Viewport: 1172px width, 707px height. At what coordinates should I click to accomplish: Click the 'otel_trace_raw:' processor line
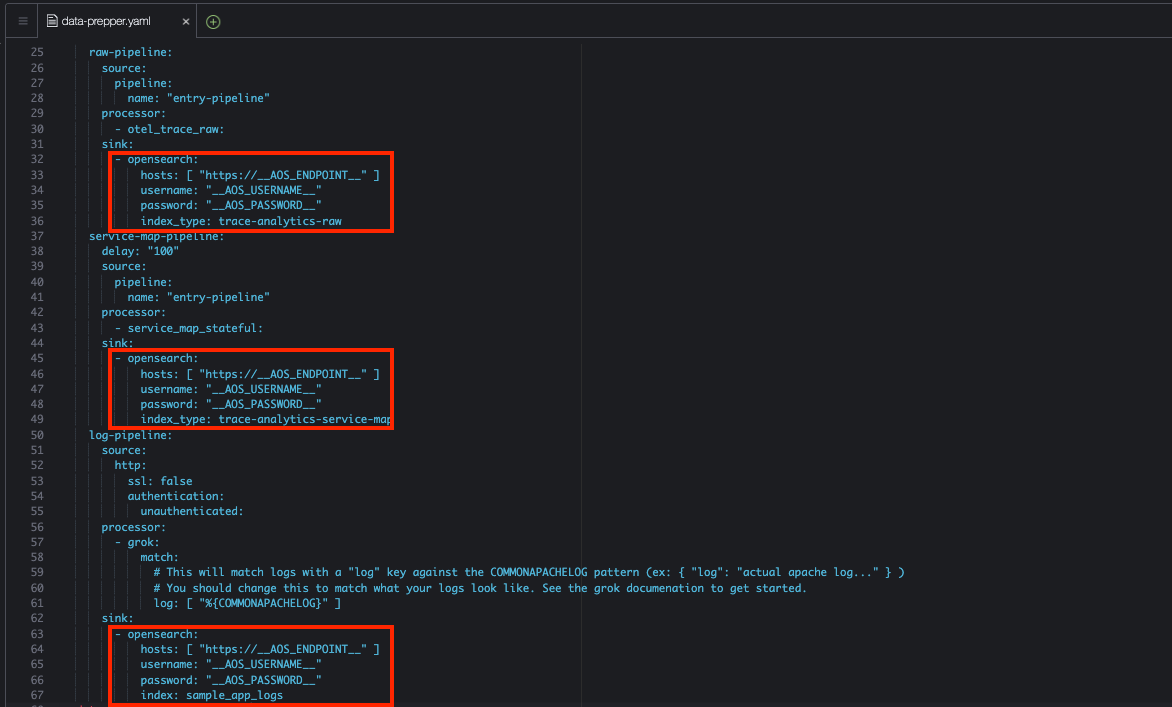point(169,129)
